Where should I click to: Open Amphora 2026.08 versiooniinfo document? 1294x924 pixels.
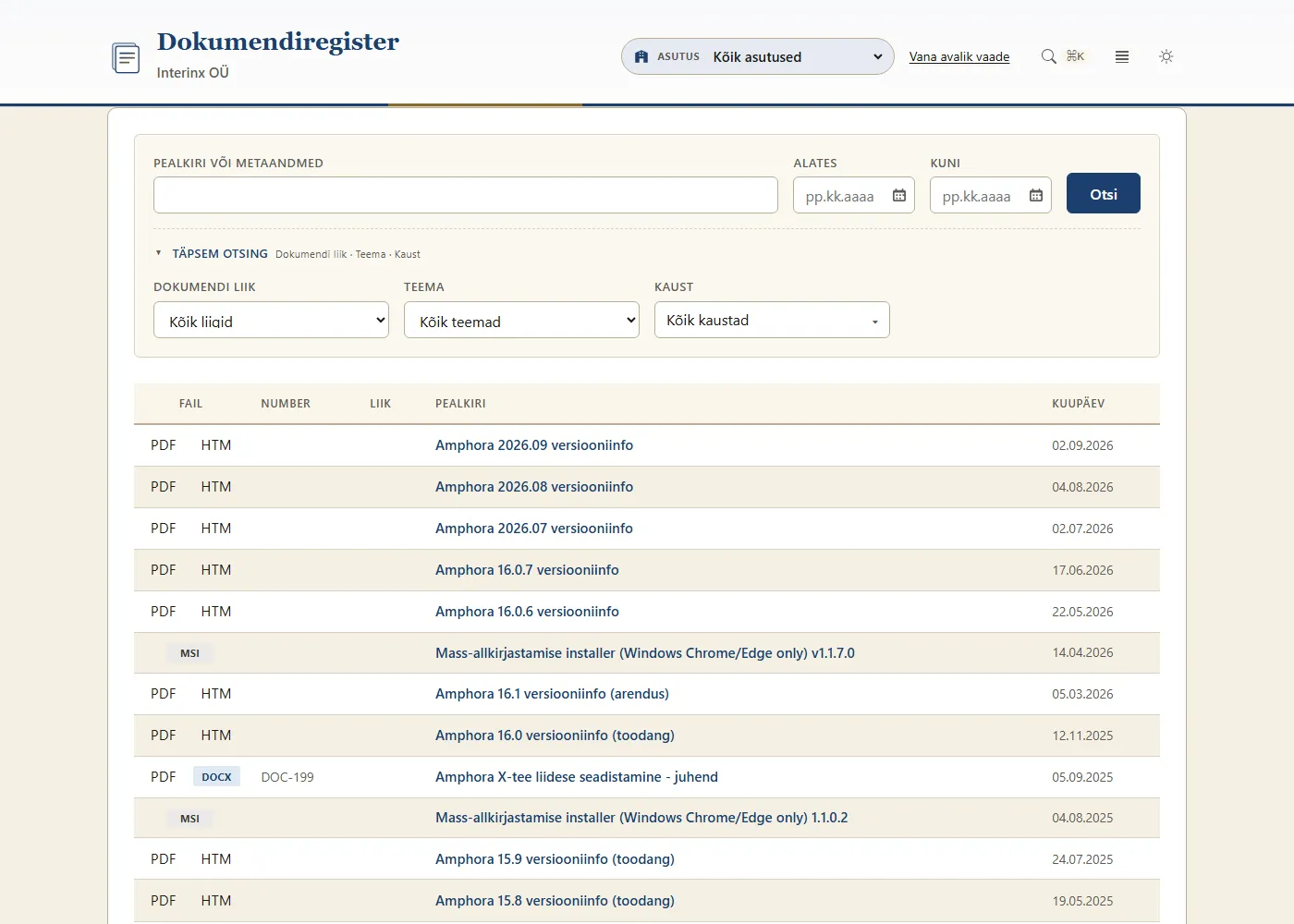coord(534,487)
